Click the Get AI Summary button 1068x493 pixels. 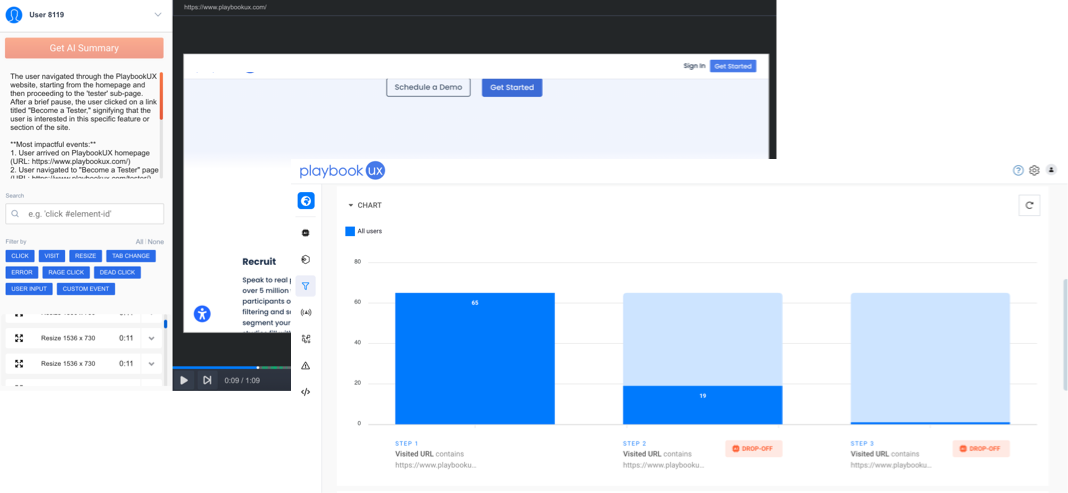point(84,48)
